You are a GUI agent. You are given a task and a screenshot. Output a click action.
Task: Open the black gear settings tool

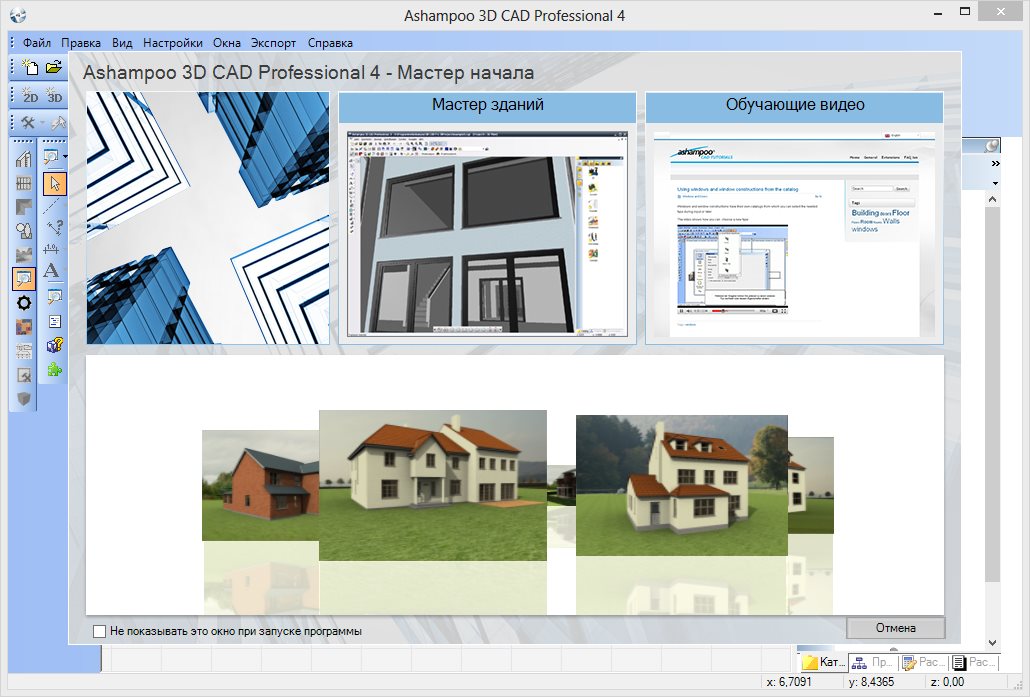point(24,303)
